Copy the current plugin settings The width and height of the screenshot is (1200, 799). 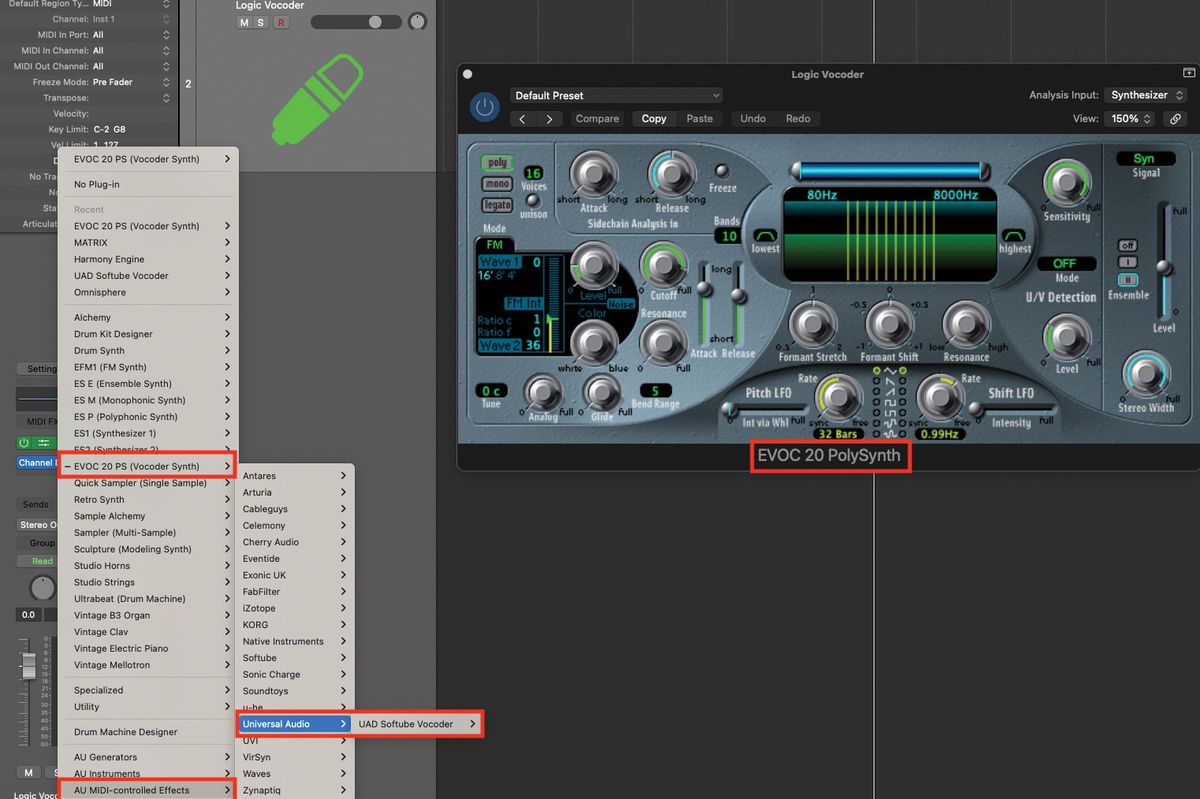(x=653, y=118)
